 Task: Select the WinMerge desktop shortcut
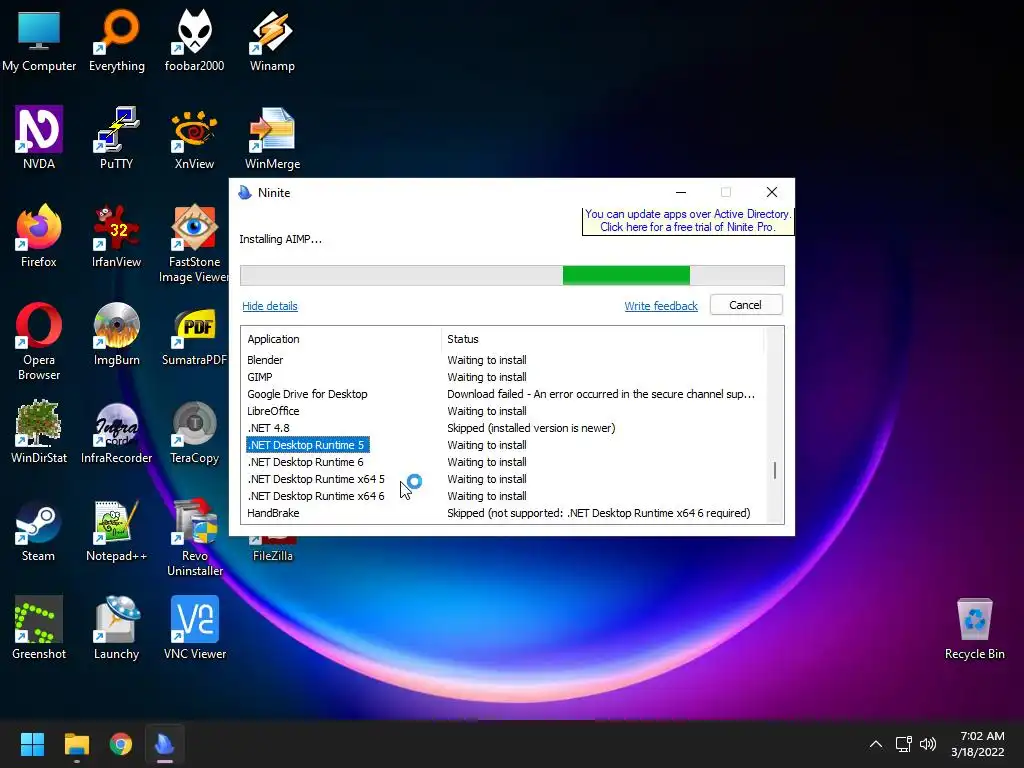pos(272,138)
